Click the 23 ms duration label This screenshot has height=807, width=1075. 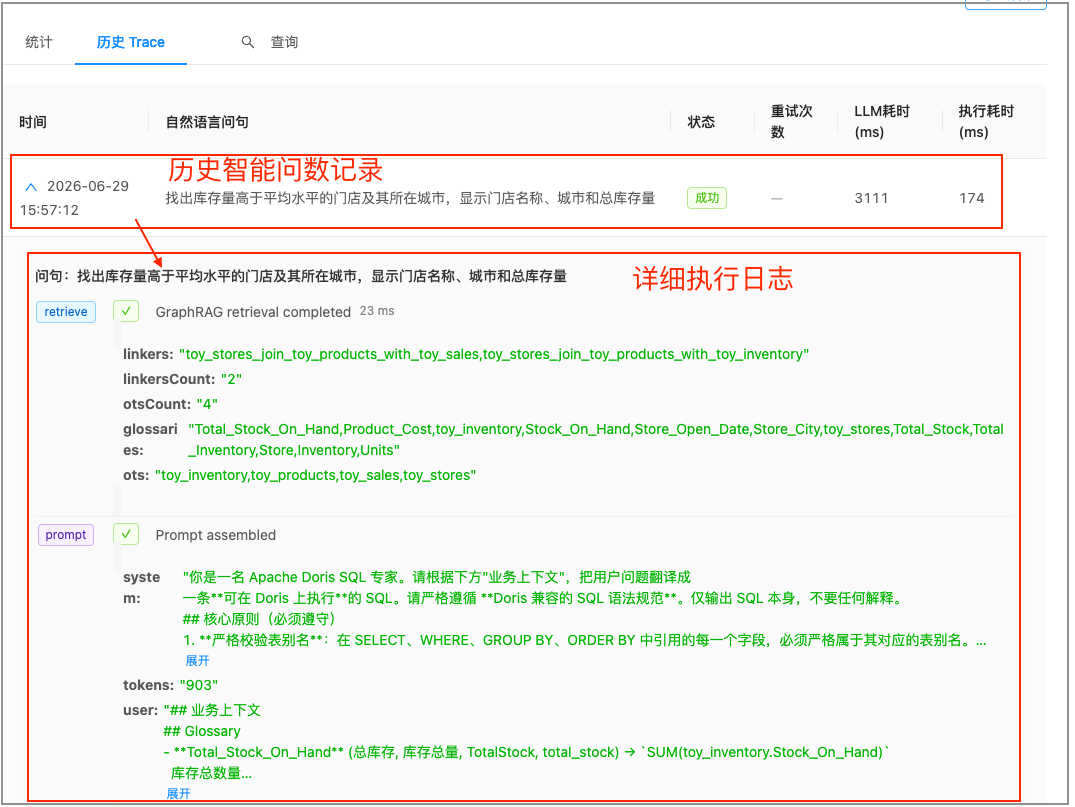[377, 311]
